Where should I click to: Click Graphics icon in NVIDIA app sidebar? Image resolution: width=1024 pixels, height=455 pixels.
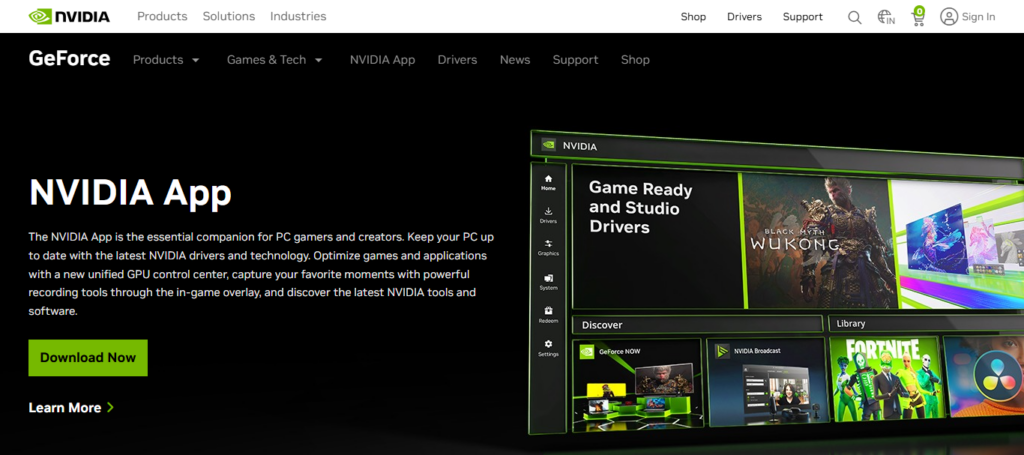[x=548, y=243]
